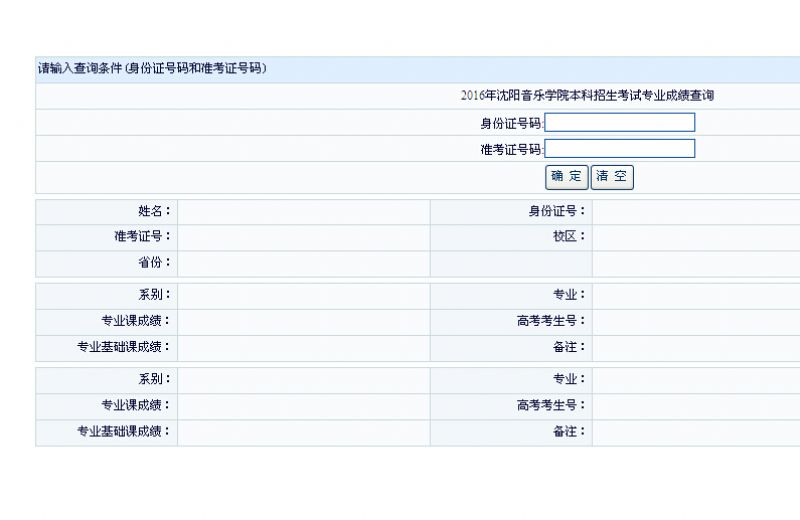The image size is (800, 520).
Task: Select the second 专业基础课成绩 label
Action: tap(124, 432)
